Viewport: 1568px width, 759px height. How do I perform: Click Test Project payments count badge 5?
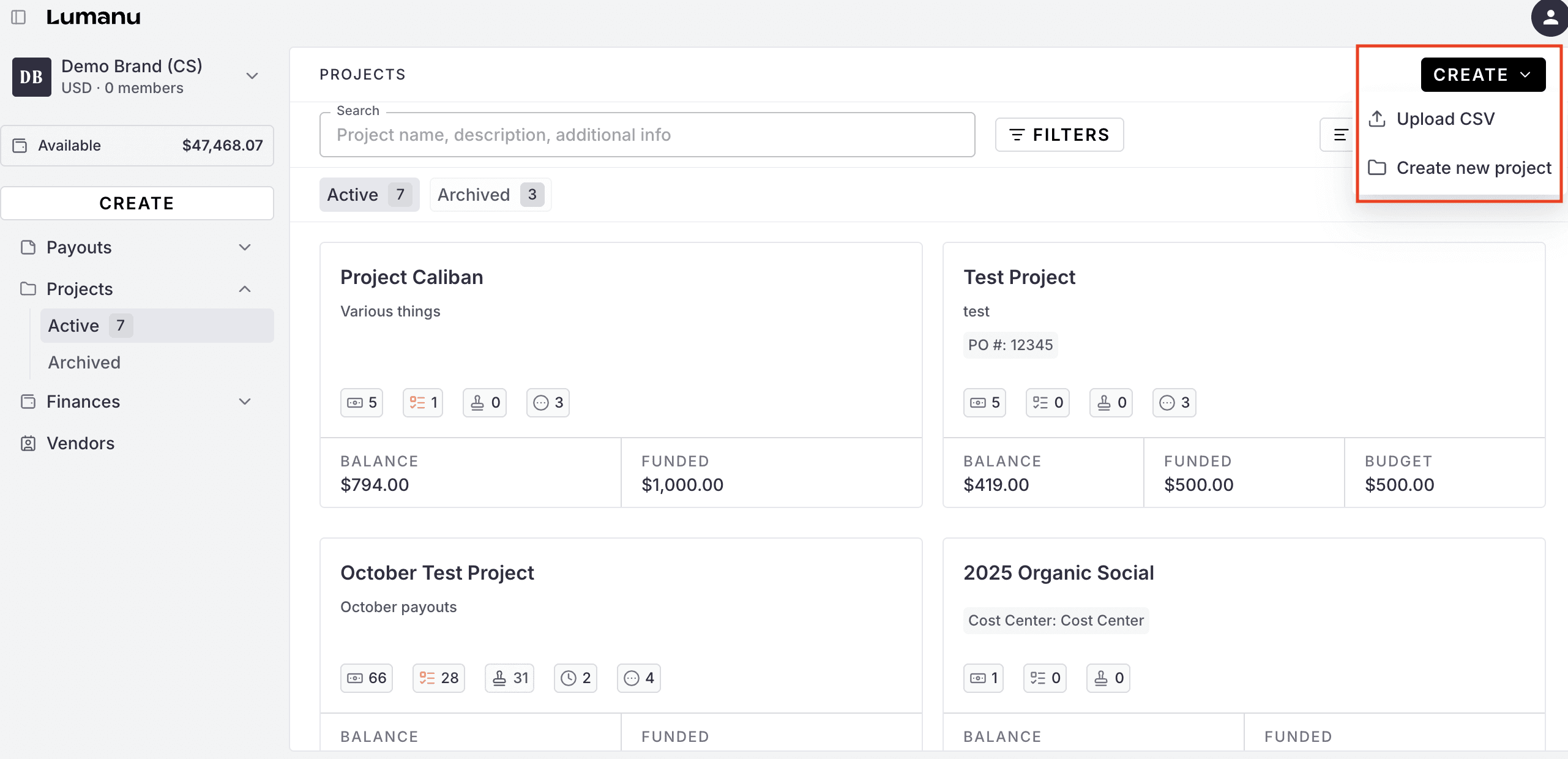pyautogui.click(x=985, y=403)
